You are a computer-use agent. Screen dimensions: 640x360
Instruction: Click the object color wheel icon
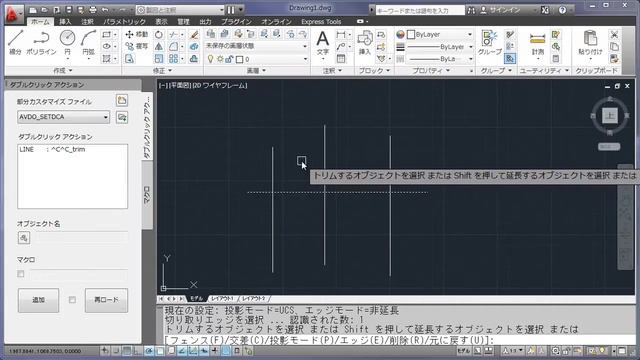400,35
